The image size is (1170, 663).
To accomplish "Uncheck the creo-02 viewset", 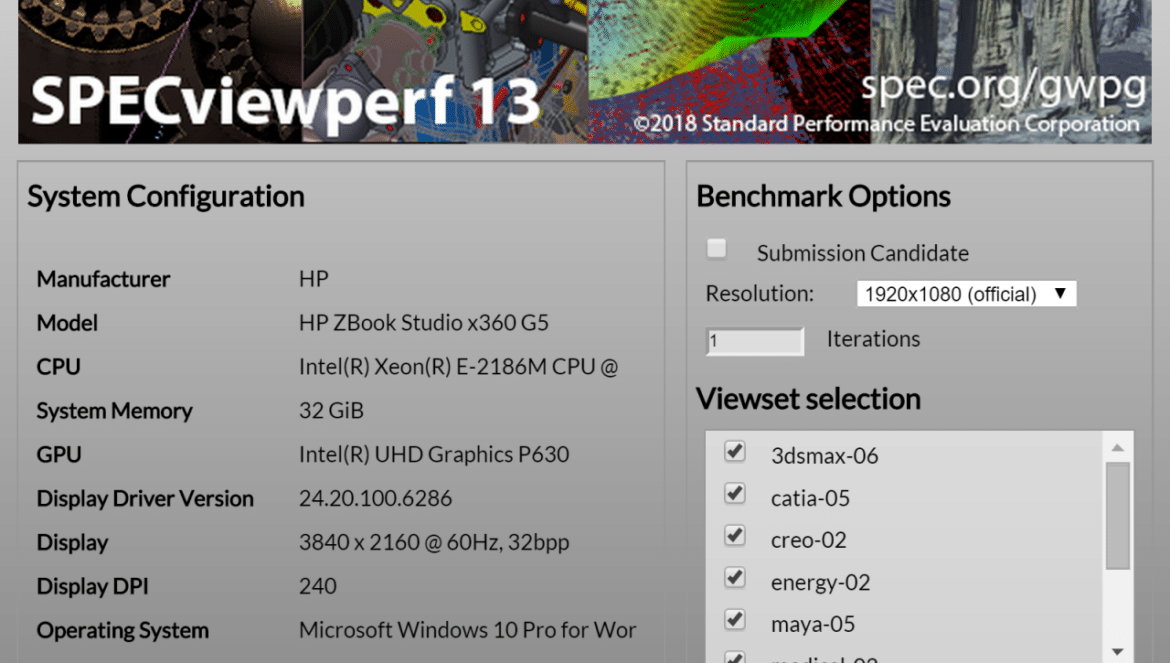I will pyautogui.click(x=734, y=535).
